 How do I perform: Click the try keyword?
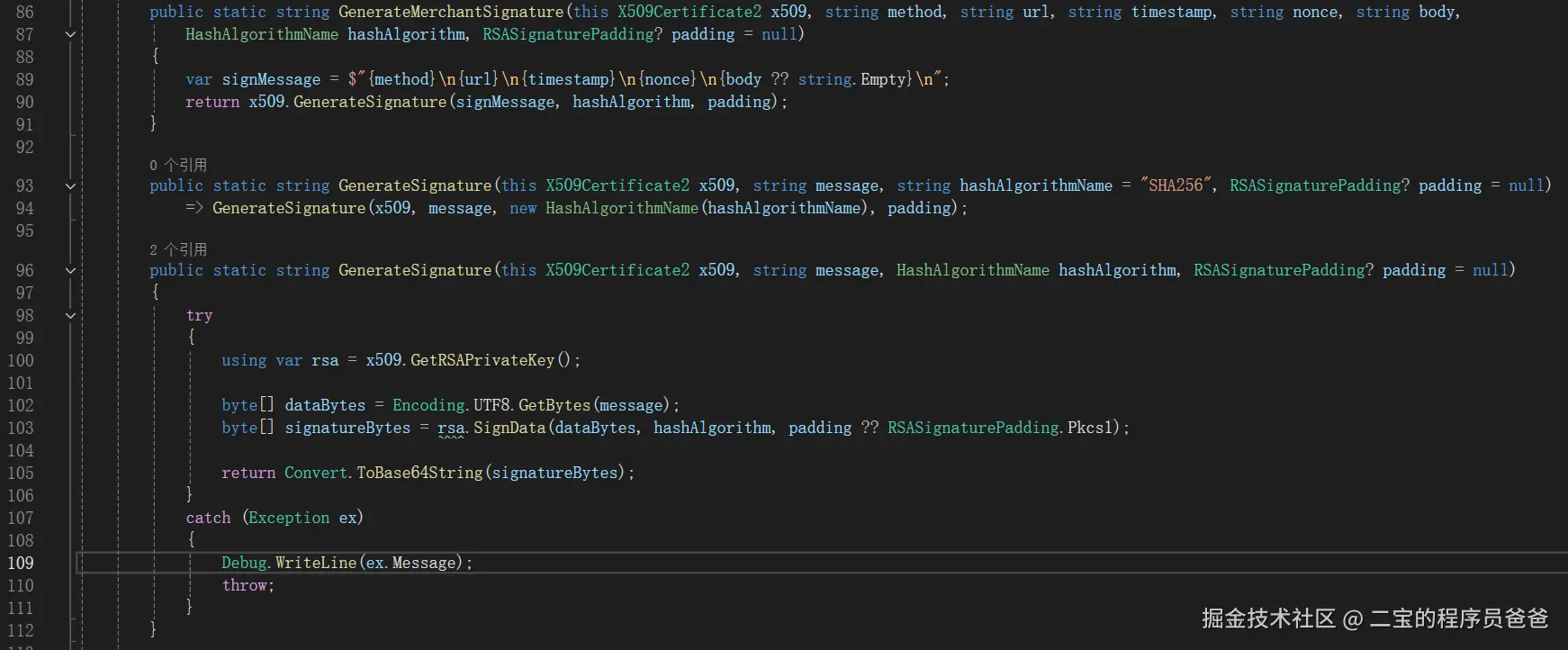pos(199,315)
